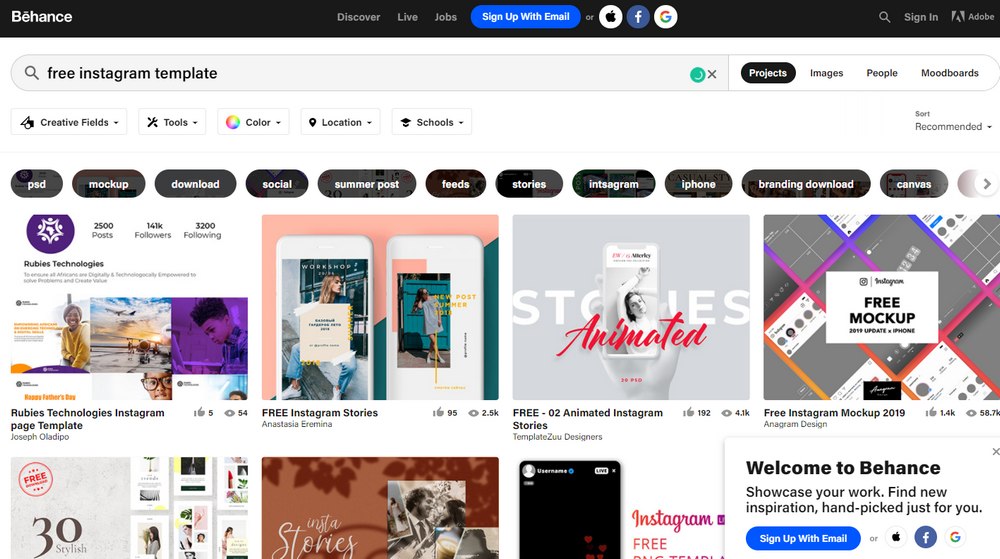Image resolution: width=1000 pixels, height=559 pixels.
Task: Filter by the stories tag
Action: pyautogui.click(x=529, y=184)
